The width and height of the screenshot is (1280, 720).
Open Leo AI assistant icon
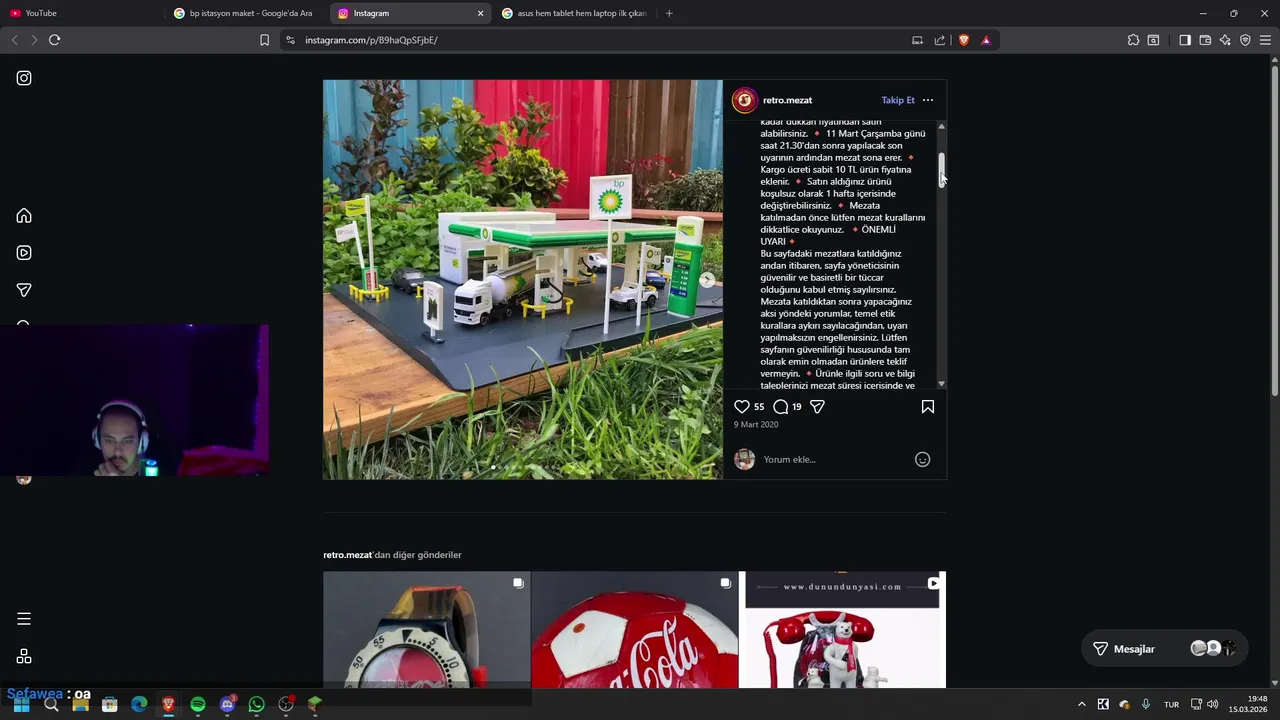click(x=1225, y=40)
